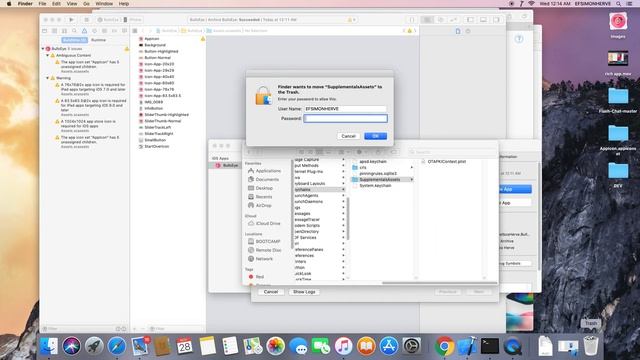This screenshot has width=640, height=360.
Task: Click the horizontal scrollbar in Finder window
Action: click(x=439, y=282)
